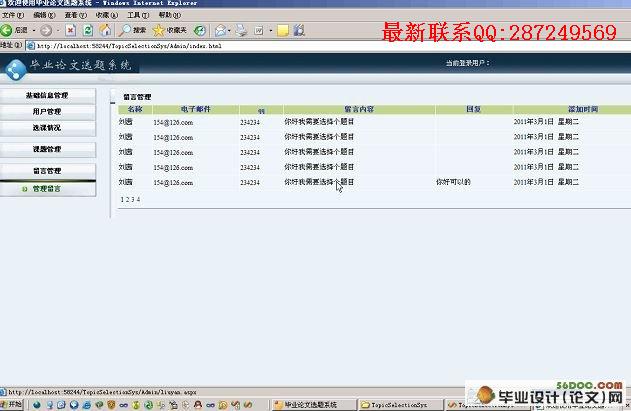Viewport: 631px width, 411px height.
Task: Select the 管理留言 sidebar link
Action: click(47, 189)
